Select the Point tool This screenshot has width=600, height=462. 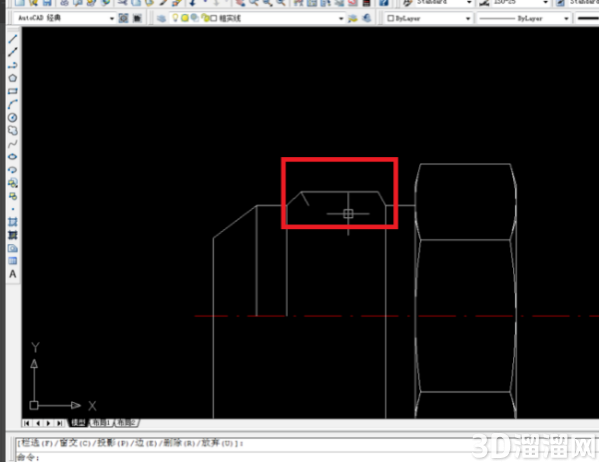[13, 209]
